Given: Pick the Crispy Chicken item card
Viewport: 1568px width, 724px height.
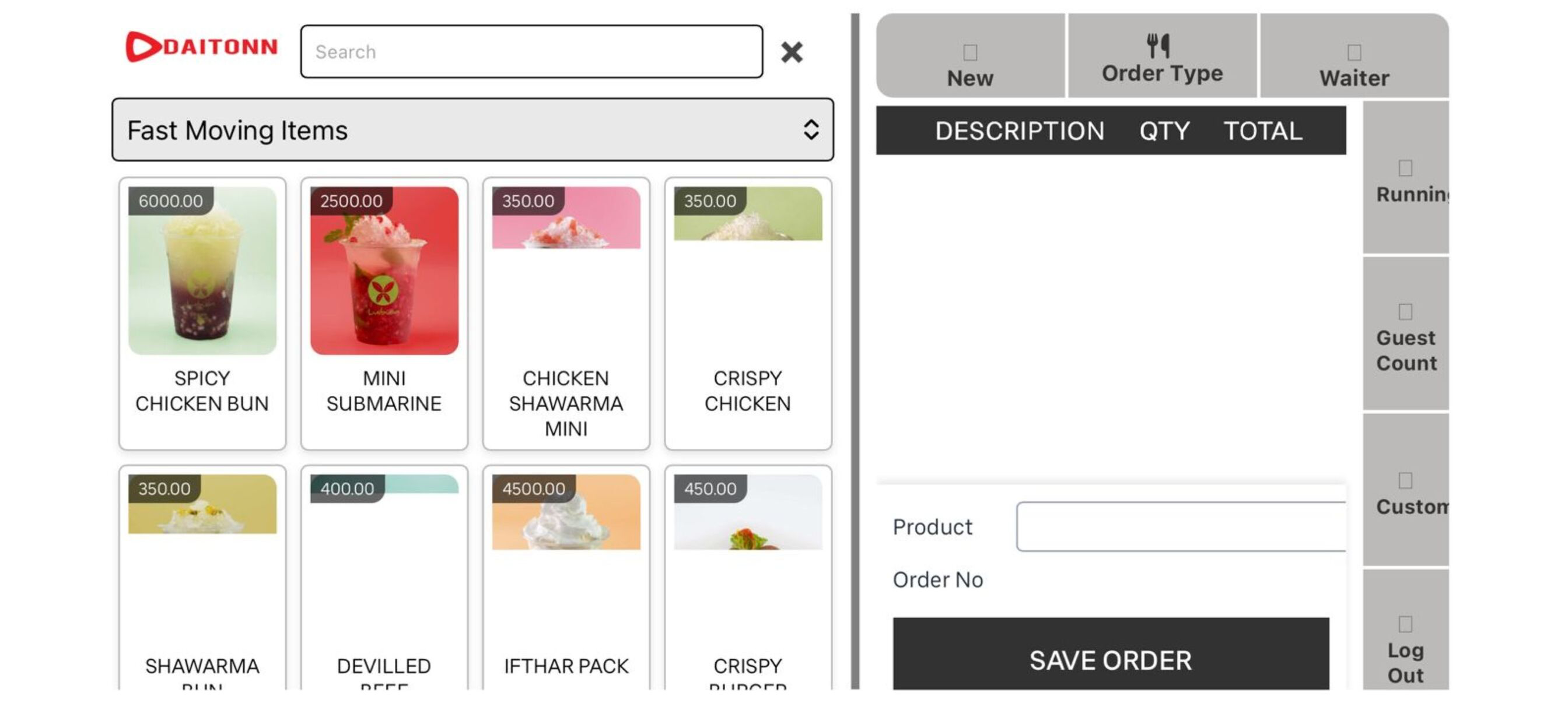Looking at the screenshot, I should point(748,314).
